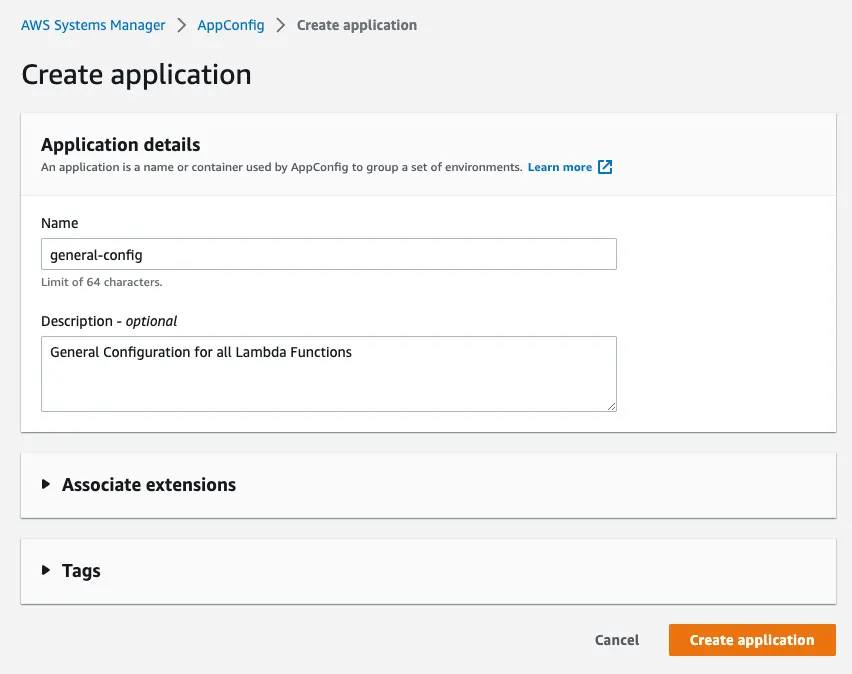852x674 pixels.
Task: Click the Associate extensions disclosure triangle
Action: point(46,485)
